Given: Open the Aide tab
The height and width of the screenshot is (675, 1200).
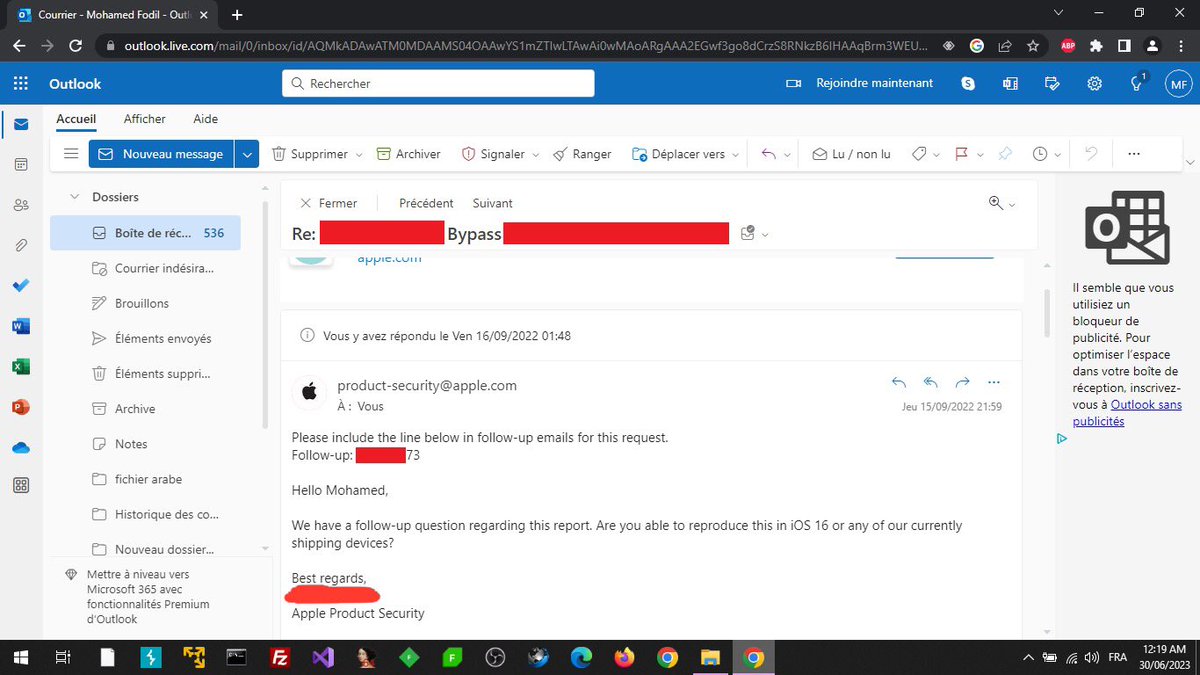Looking at the screenshot, I should pyautogui.click(x=205, y=119).
